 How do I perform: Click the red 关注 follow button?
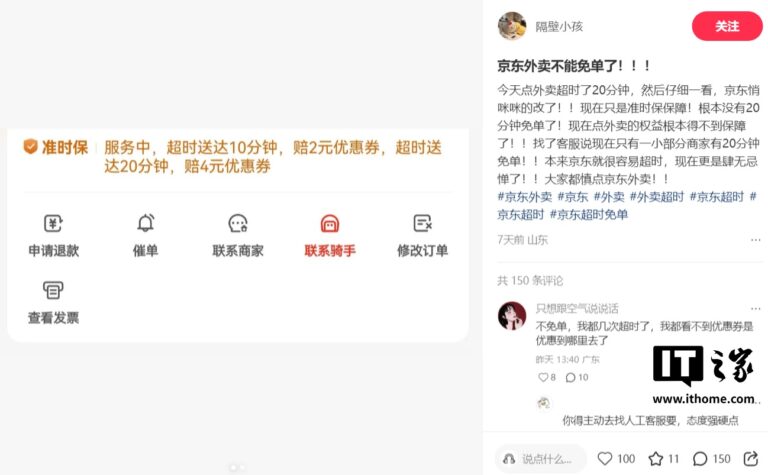coord(727,26)
